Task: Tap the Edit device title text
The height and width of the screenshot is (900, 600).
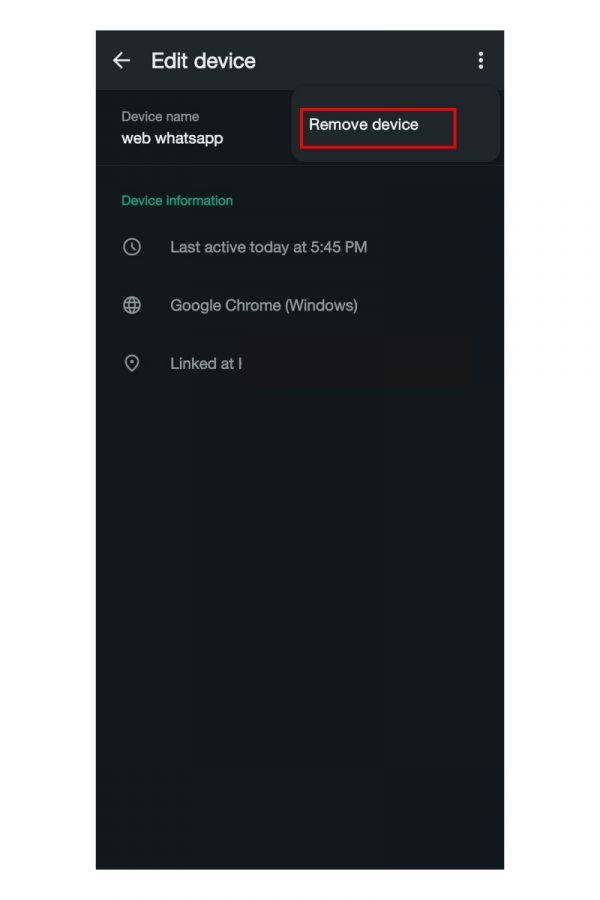Action: 203,61
